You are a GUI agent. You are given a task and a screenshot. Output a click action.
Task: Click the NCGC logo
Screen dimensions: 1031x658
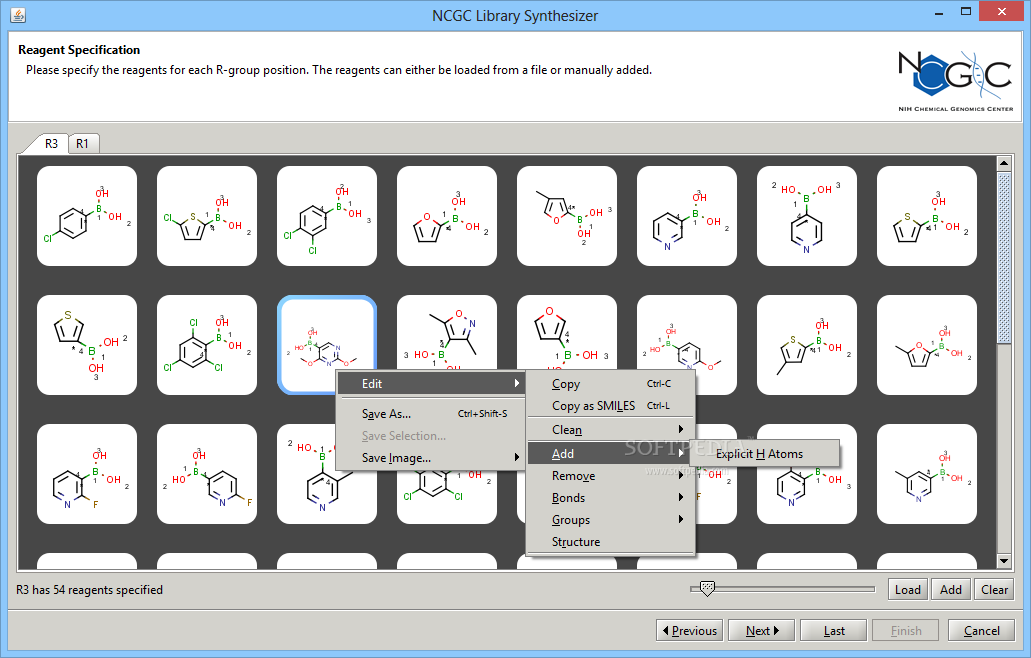click(x=955, y=80)
